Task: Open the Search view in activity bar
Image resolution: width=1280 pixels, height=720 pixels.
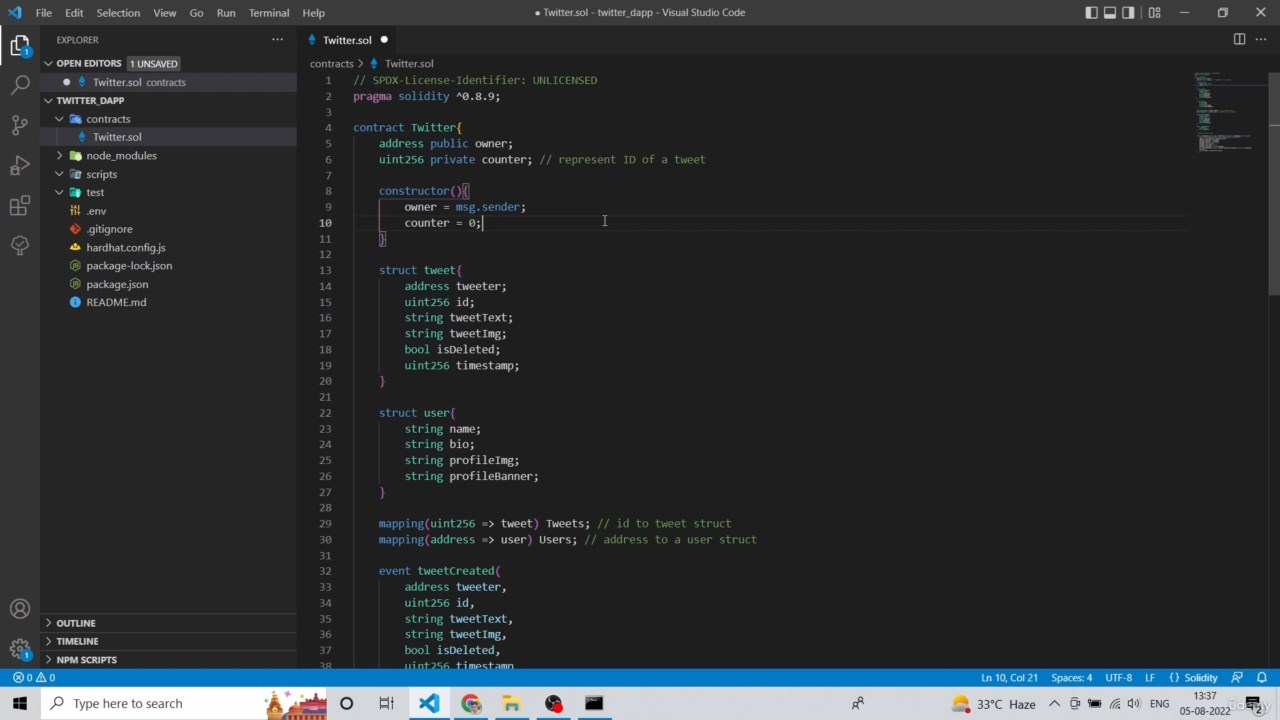Action: click(x=20, y=85)
